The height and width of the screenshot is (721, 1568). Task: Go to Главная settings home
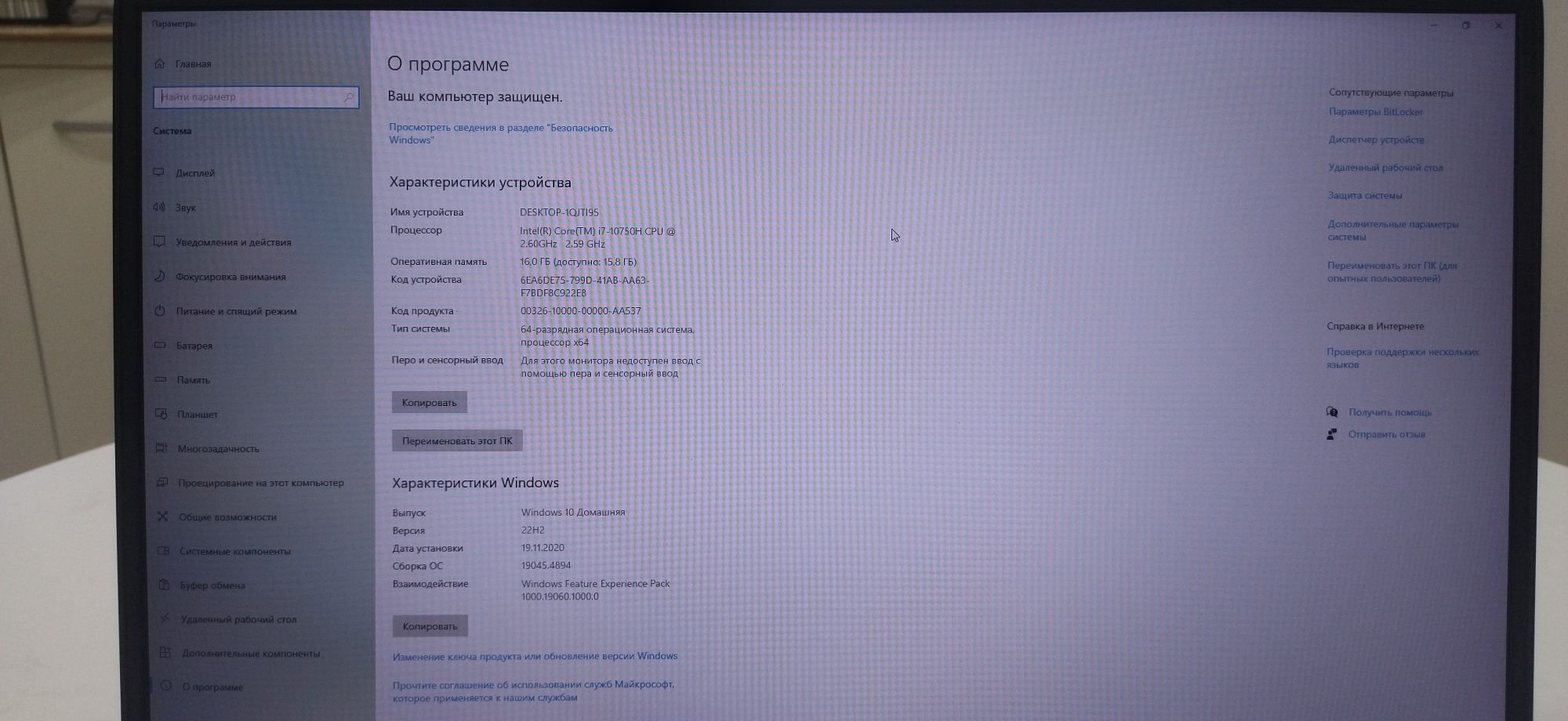tap(193, 64)
